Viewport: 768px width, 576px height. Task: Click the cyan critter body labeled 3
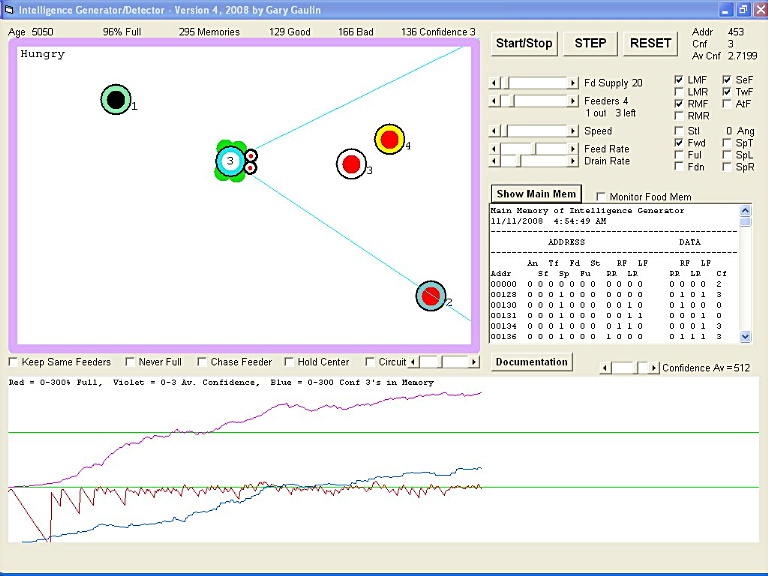229,161
